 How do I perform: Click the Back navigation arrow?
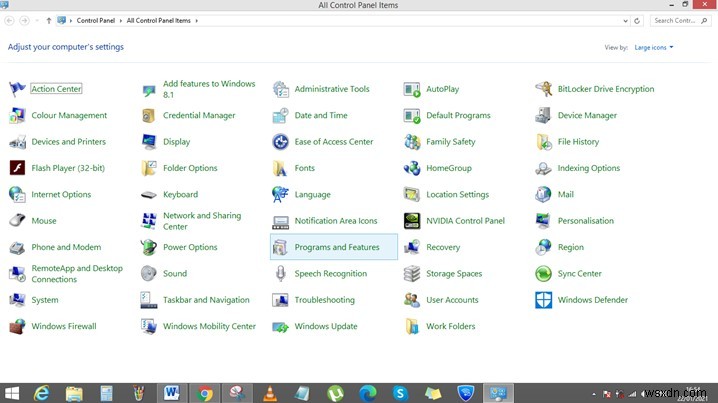pyautogui.click(x=10, y=21)
